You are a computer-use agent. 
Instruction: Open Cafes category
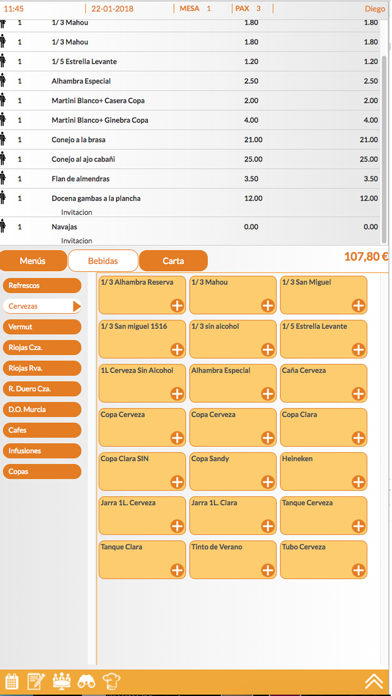coord(42,430)
